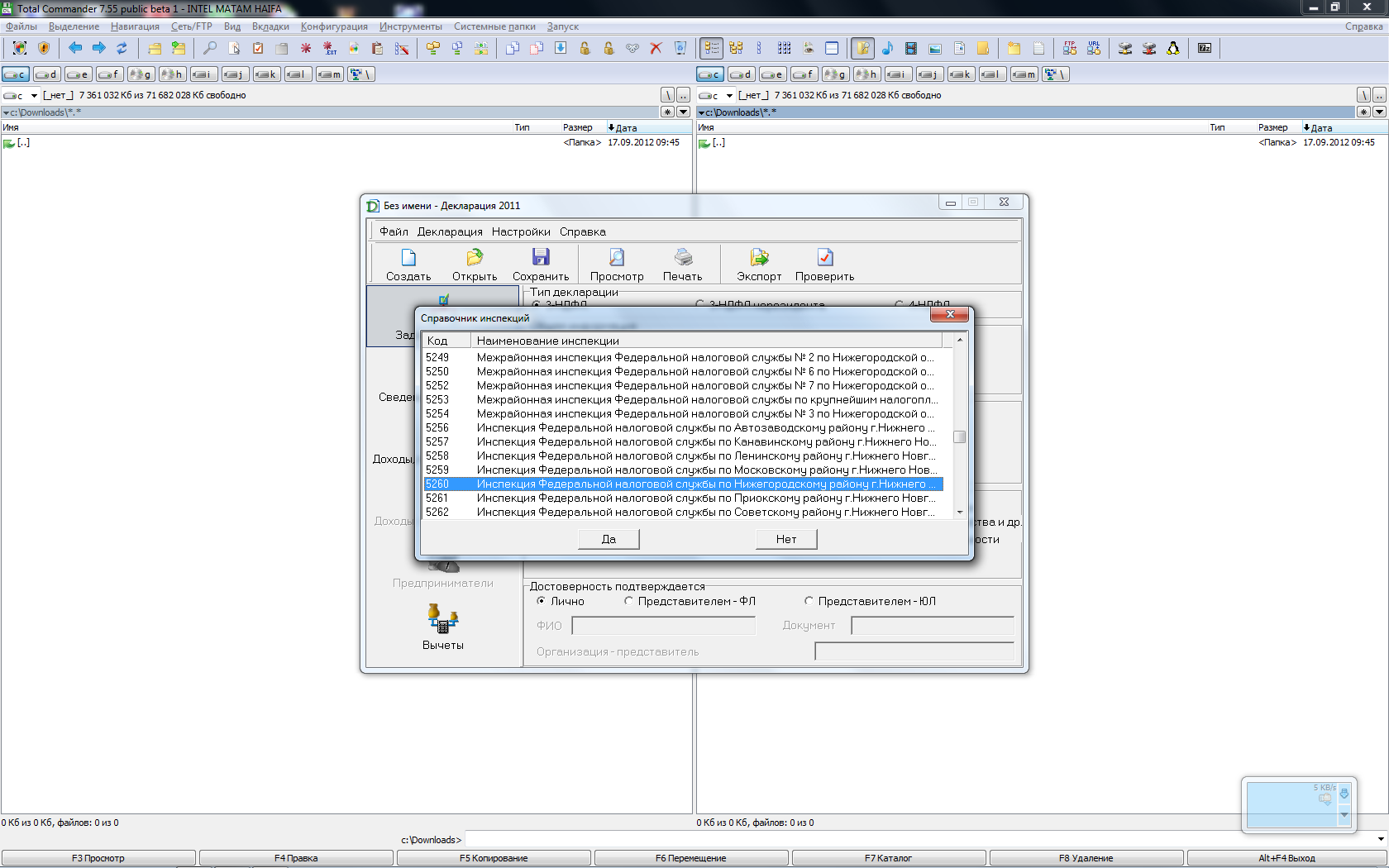Viewport: 1389px width, 868px height.
Task: Click the F8 Удаление button
Action: 1086,858
